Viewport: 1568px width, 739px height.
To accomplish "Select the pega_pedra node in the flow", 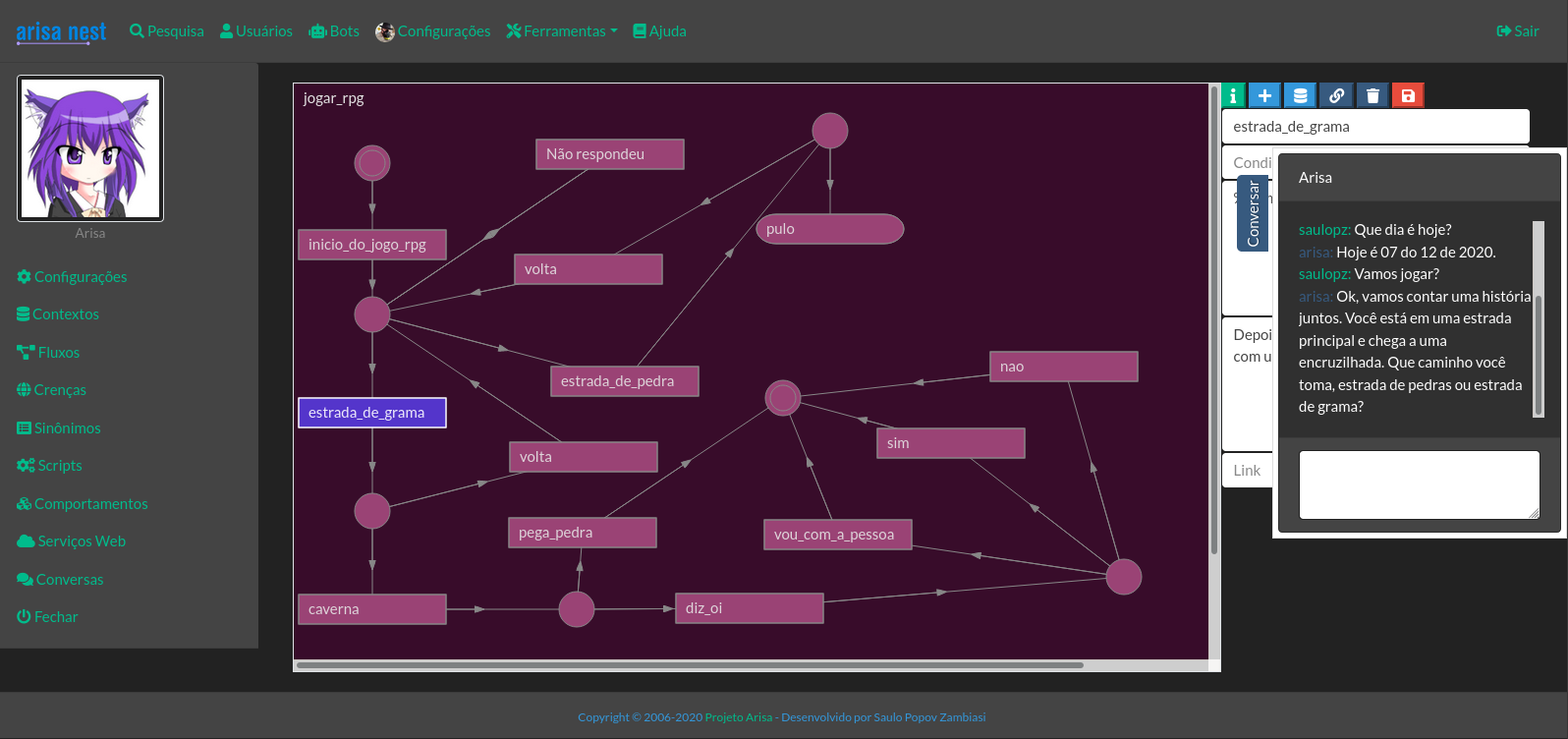I will (x=582, y=533).
